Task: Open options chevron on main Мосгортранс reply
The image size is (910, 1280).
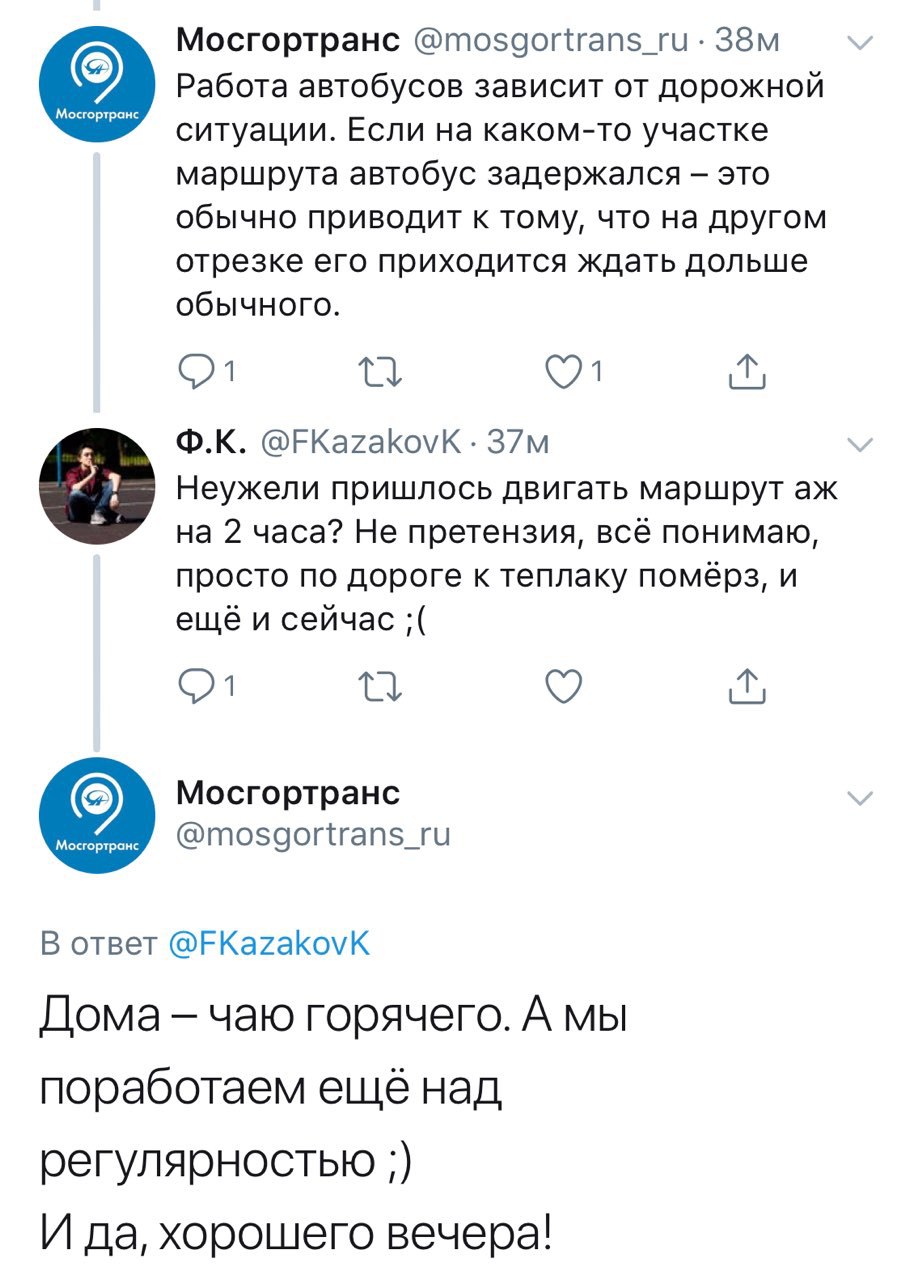Action: tap(860, 797)
